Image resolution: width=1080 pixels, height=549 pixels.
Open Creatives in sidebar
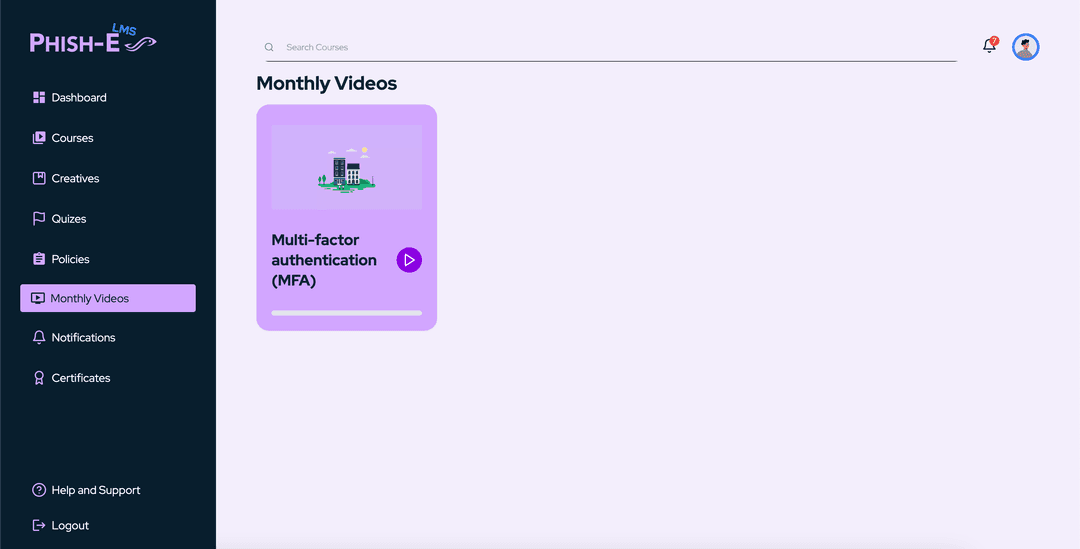(76, 178)
